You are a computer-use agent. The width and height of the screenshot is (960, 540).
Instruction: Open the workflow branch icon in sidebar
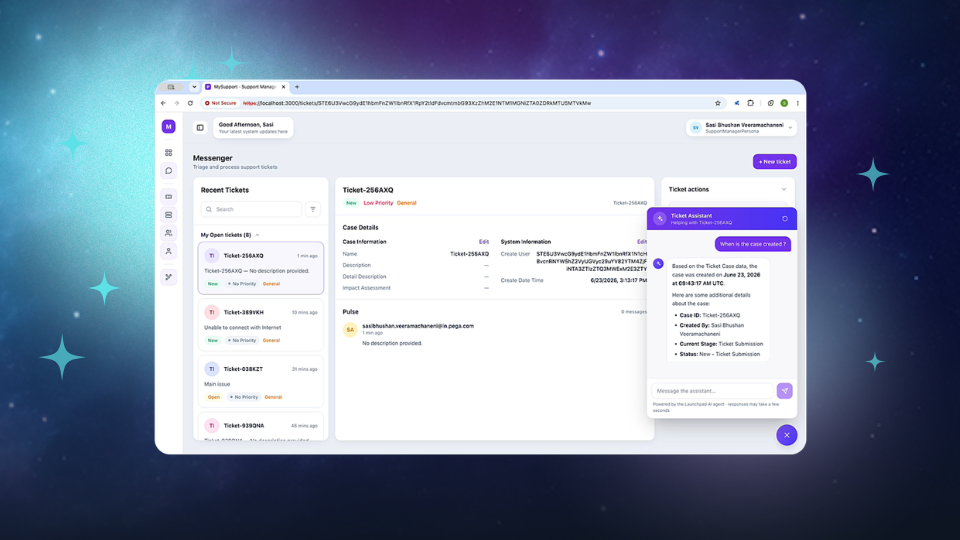168,277
